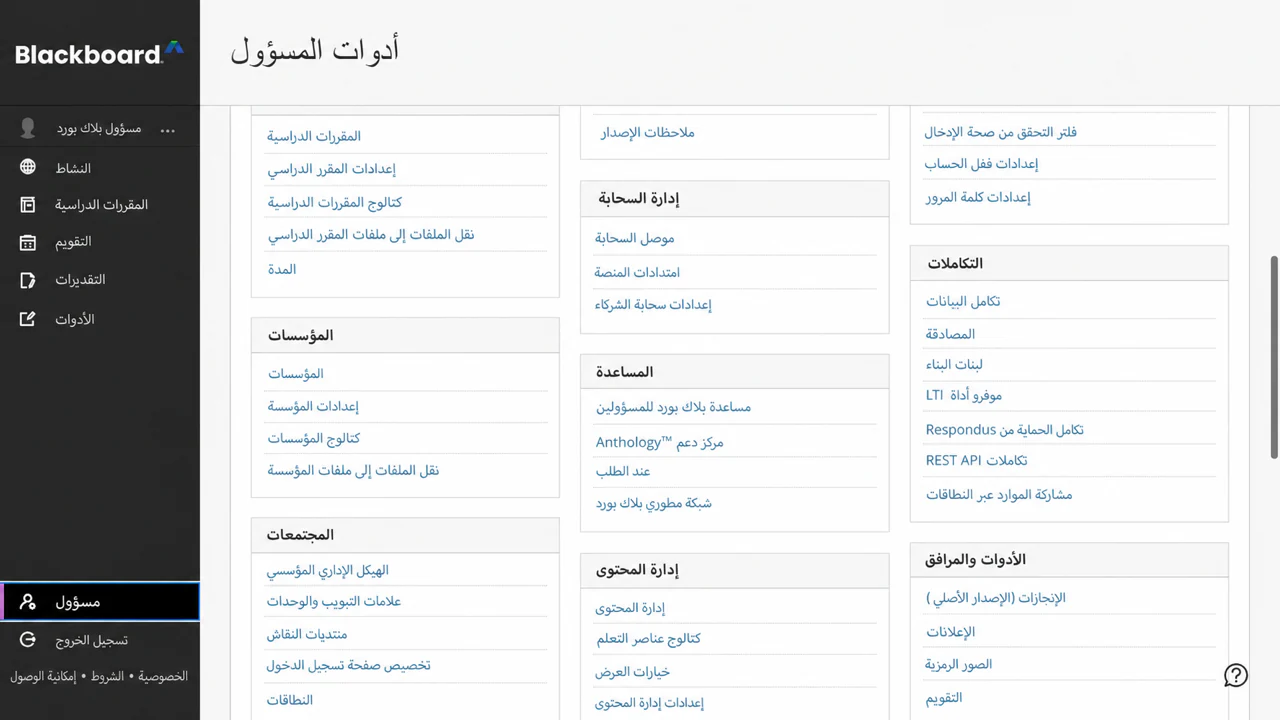Click the sign-out icon for تسجيل الخروج
1280x720 pixels.
click(x=28, y=640)
